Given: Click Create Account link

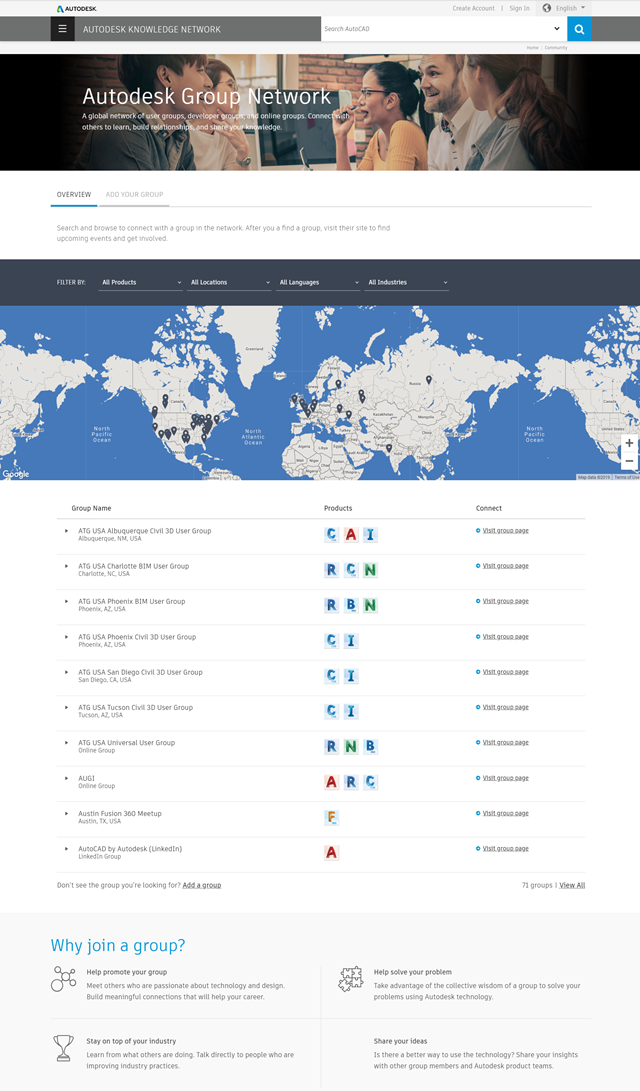Looking at the screenshot, I should [x=473, y=8].
